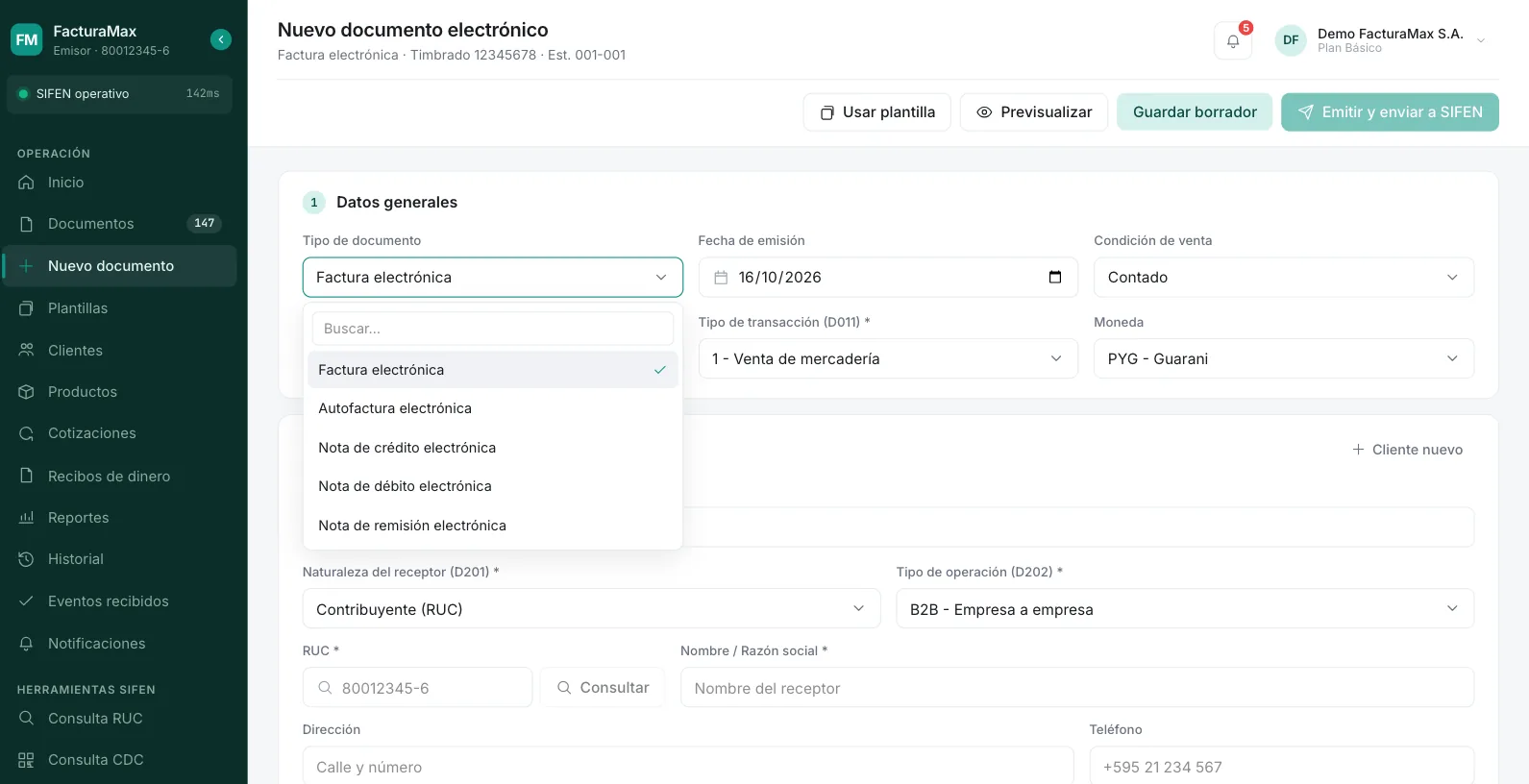1529x784 pixels.
Task: Open Documentos list in the sidebar
Action: coord(119,224)
